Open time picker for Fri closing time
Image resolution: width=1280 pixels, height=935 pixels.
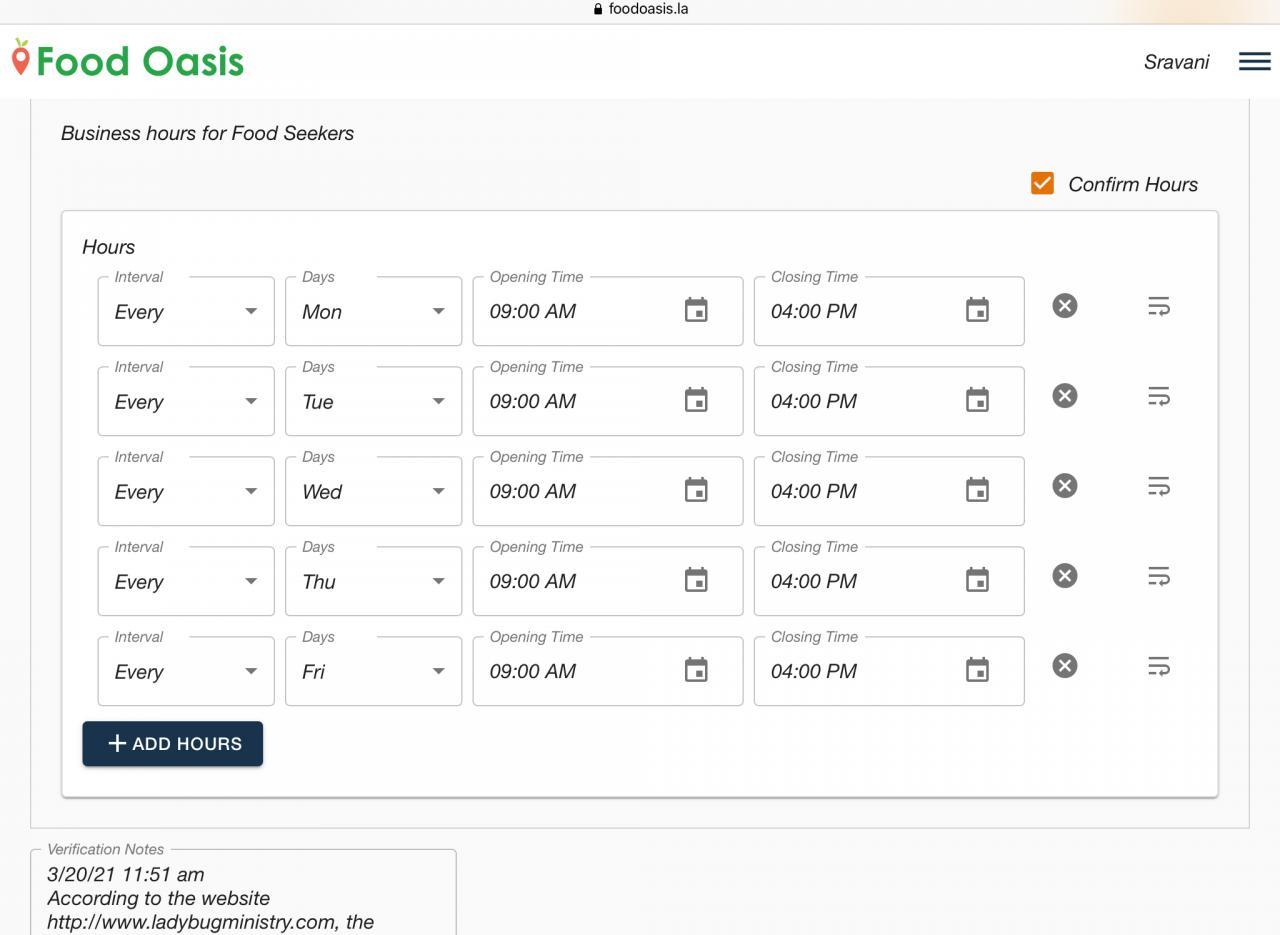coord(977,670)
